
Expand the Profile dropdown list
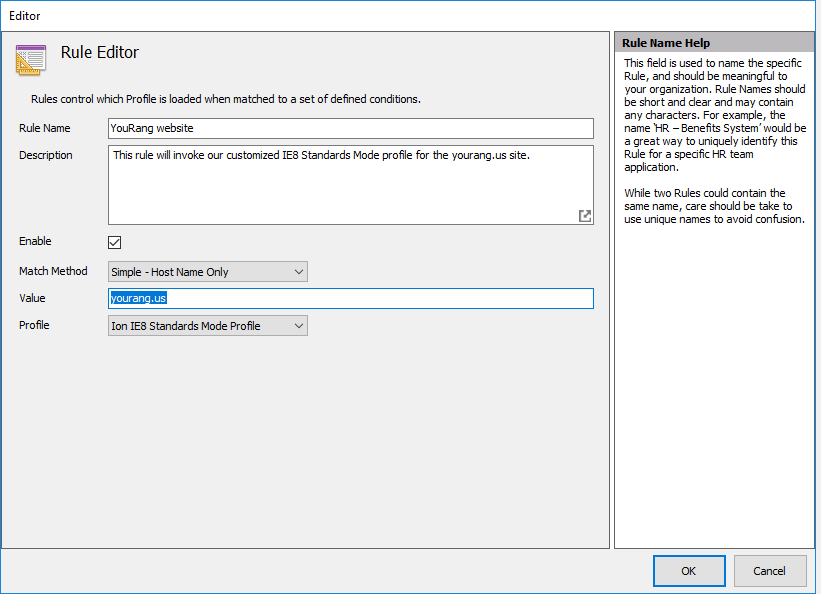pos(208,326)
